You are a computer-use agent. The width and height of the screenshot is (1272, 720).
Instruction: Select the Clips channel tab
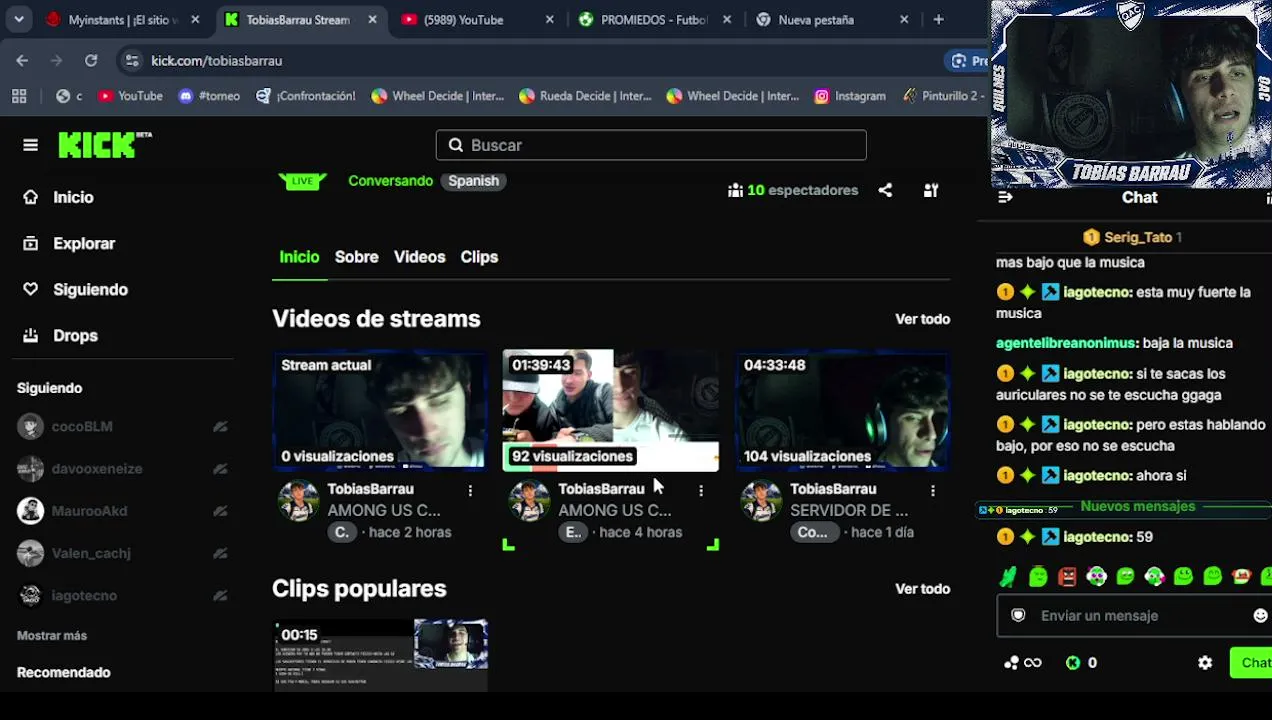(479, 257)
